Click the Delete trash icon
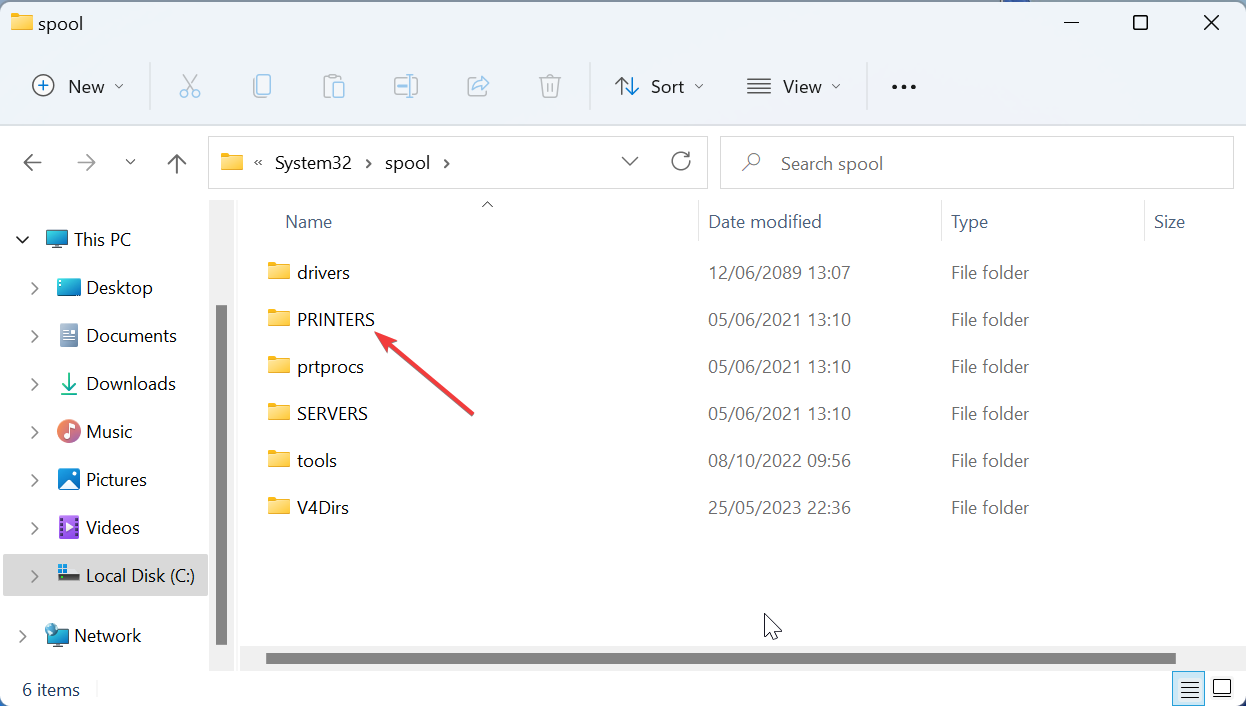Image resolution: width=1246 pixels, height=706 pixels. tap(550, 87)
